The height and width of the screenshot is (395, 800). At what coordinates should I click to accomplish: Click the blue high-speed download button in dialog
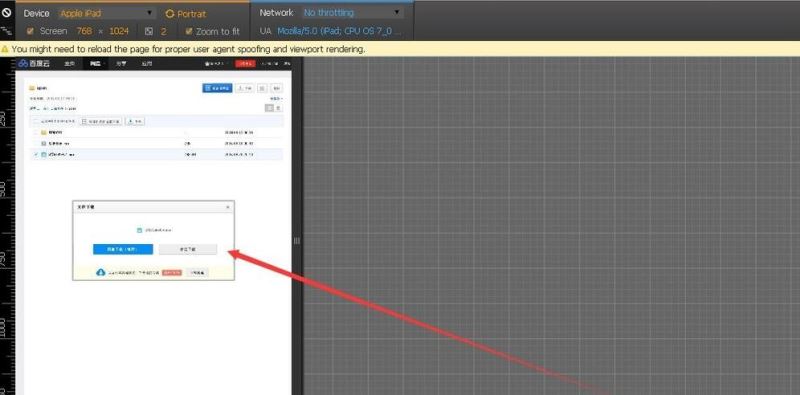click(x=123, y=249)
